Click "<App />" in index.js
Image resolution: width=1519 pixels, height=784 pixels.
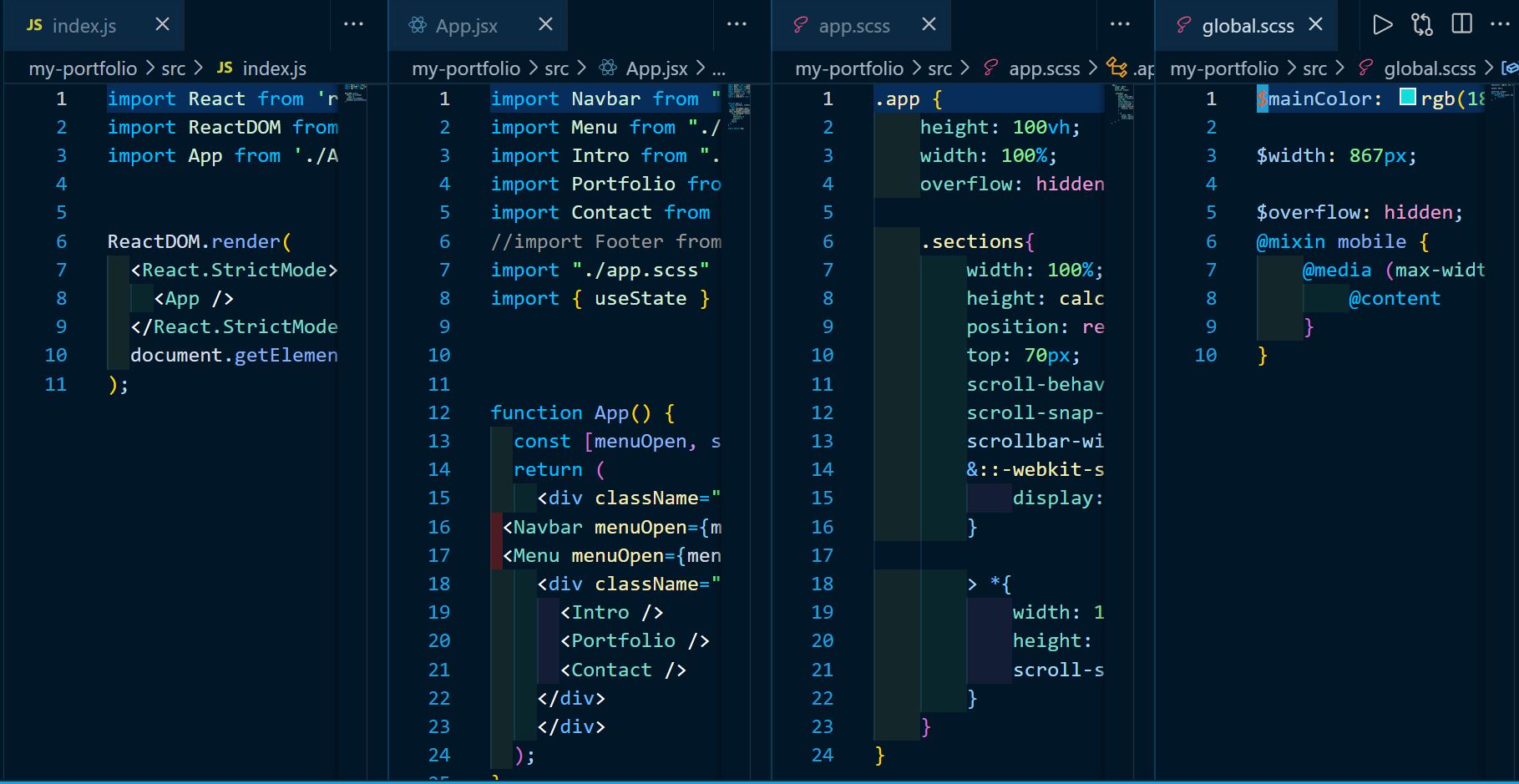(x=194, y=298)
